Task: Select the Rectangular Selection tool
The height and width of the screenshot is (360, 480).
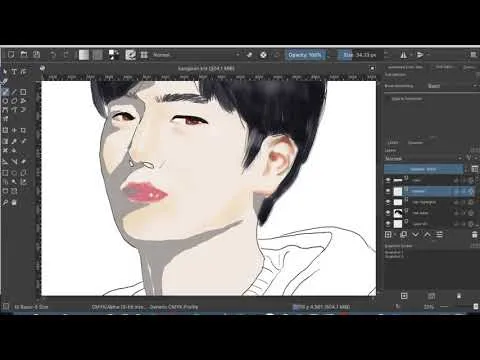Action: 5,173
